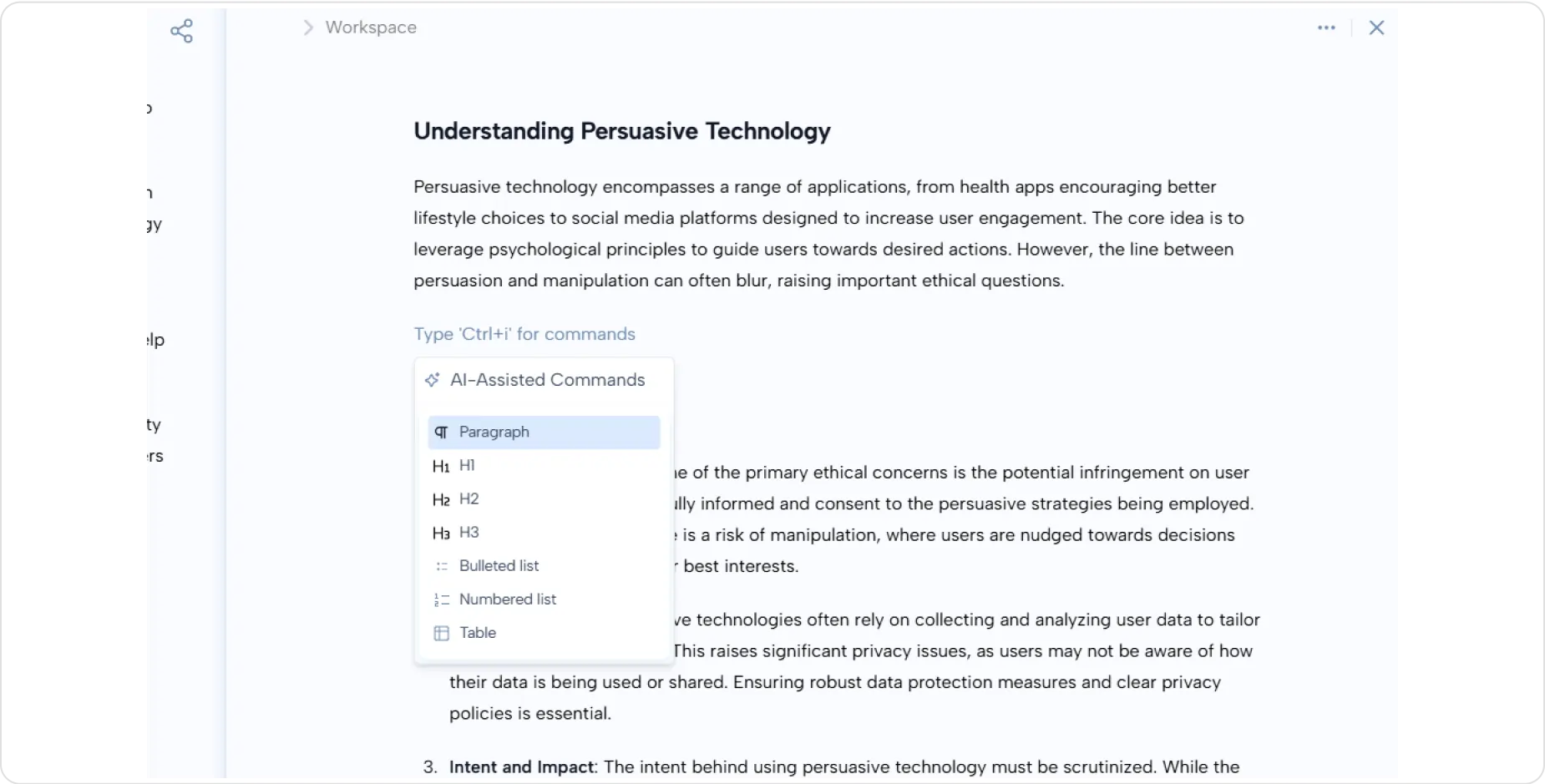Open the Workspace breadcrumb link
Image resolution: width=1545 pixels, height=784 pixels.
click(x=371, y=28)
